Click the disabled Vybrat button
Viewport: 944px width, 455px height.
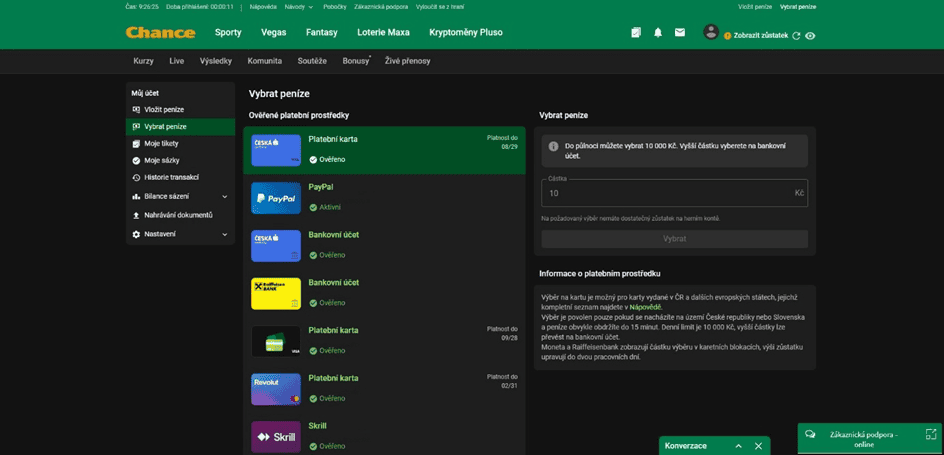[674, 239]
